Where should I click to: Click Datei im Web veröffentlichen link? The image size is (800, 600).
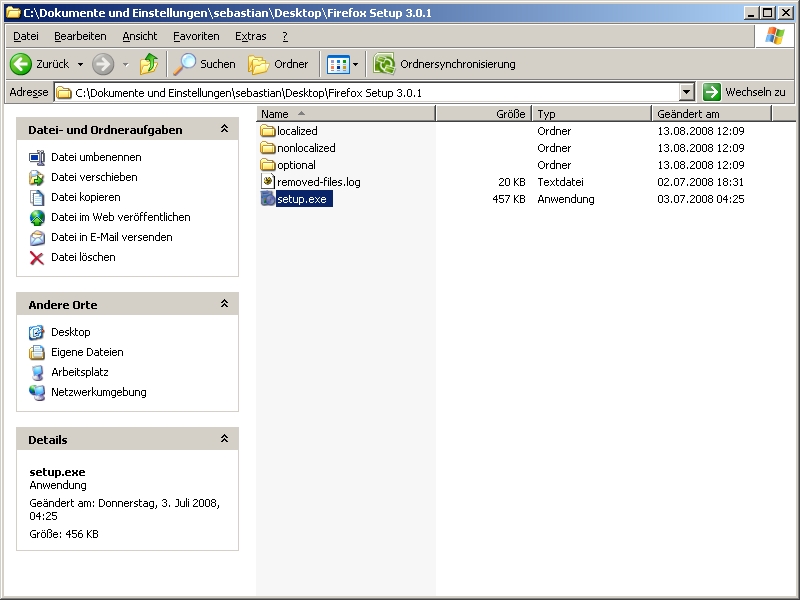[x=121, y=217]
